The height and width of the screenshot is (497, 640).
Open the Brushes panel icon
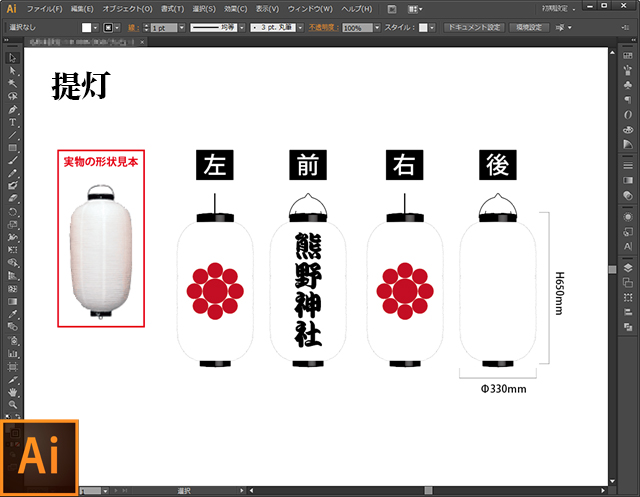point(628,70)
